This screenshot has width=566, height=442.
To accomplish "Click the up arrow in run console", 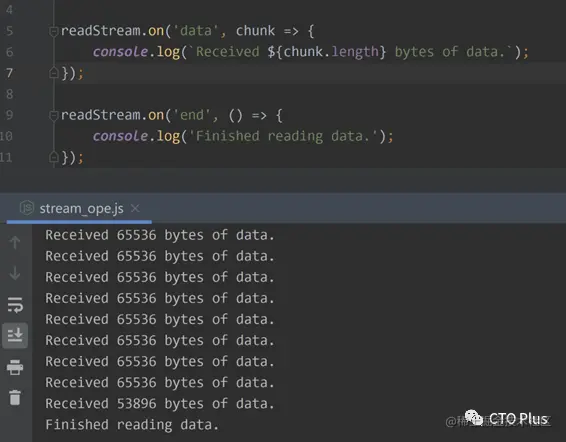I will coord(15,242).
